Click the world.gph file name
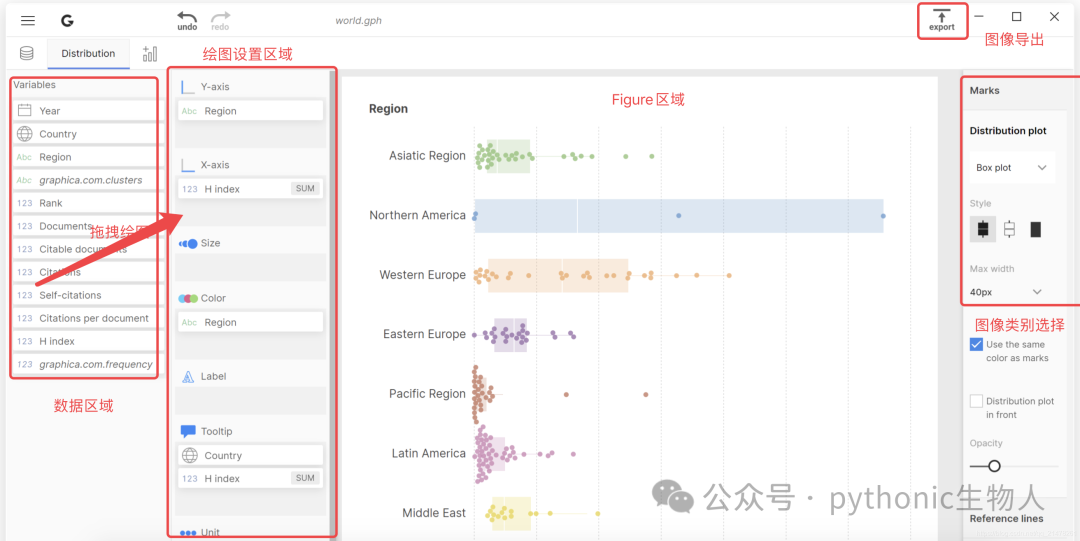The height and width of the screenshot is (541, 1080). [358, 21]
